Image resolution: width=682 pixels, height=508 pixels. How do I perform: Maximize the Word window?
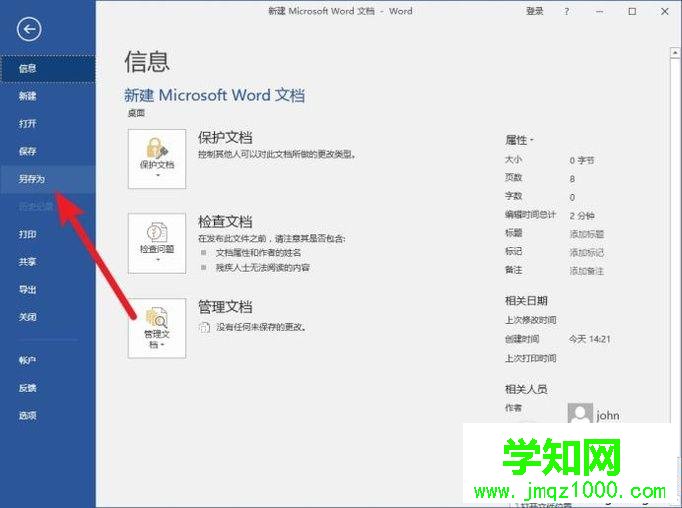click(x=632, y=12)
